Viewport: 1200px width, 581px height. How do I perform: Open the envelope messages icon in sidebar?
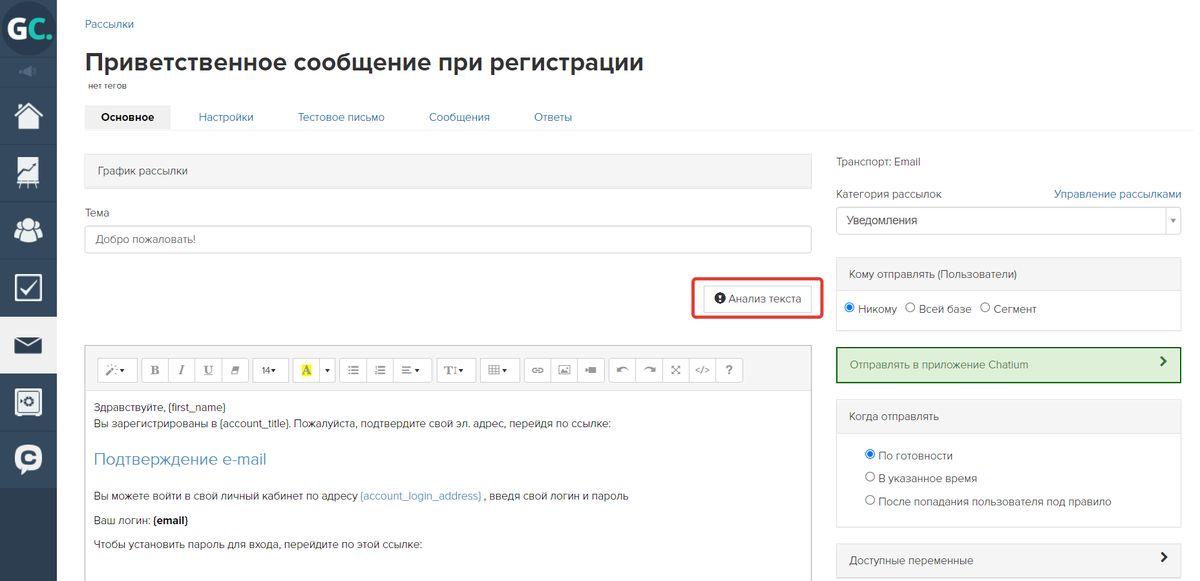[28, 346]
